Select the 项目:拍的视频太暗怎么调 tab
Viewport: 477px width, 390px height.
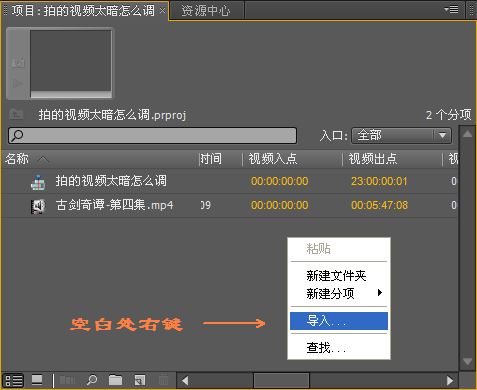click(83, 11)
